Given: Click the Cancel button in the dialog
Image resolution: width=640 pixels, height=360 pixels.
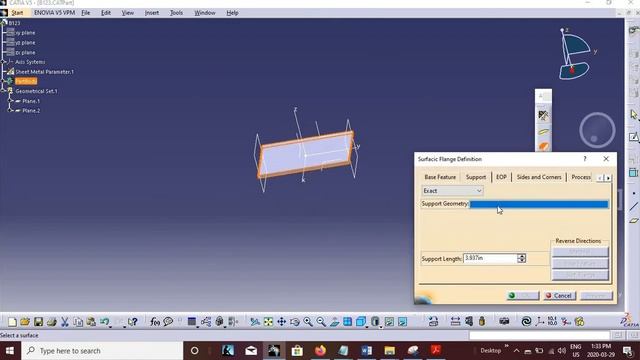Looking at the screenshot, I should click(x=559, y=296).
